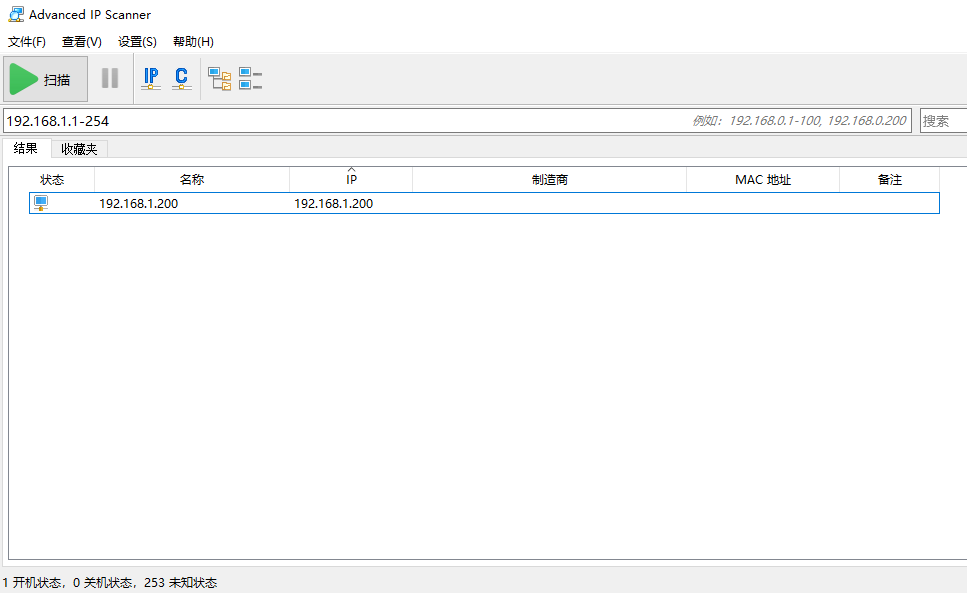Focus the IP range field 192.168.1.1-254

tap(457, 121)
